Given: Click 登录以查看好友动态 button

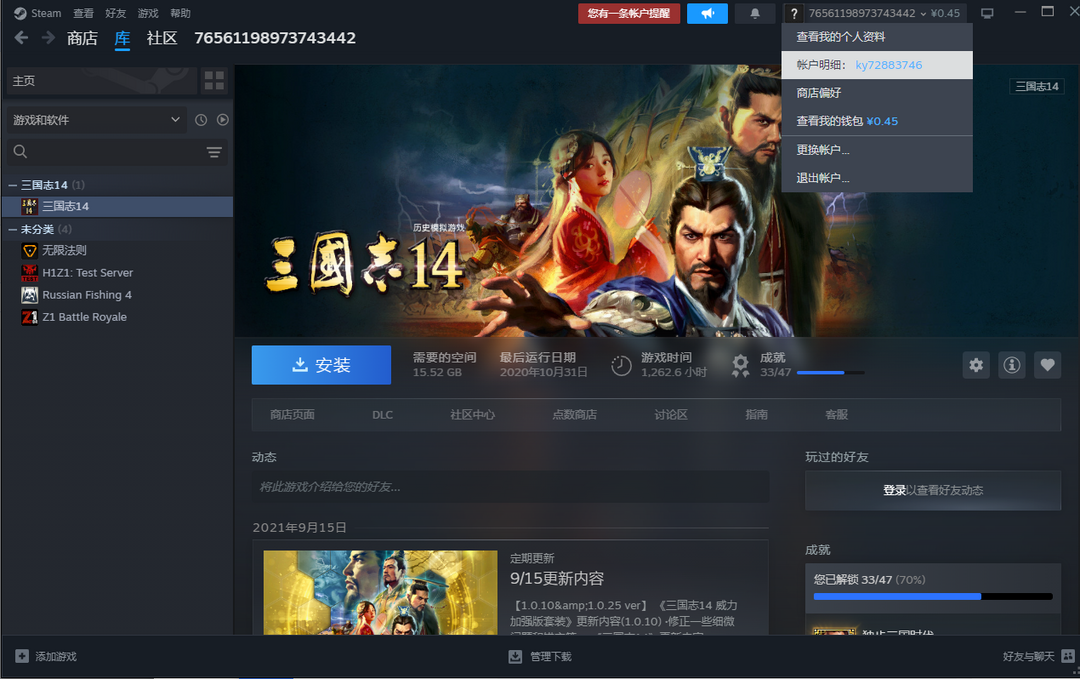Looking at the screenshot, I should pyautogui.click(x=933, y=490).
